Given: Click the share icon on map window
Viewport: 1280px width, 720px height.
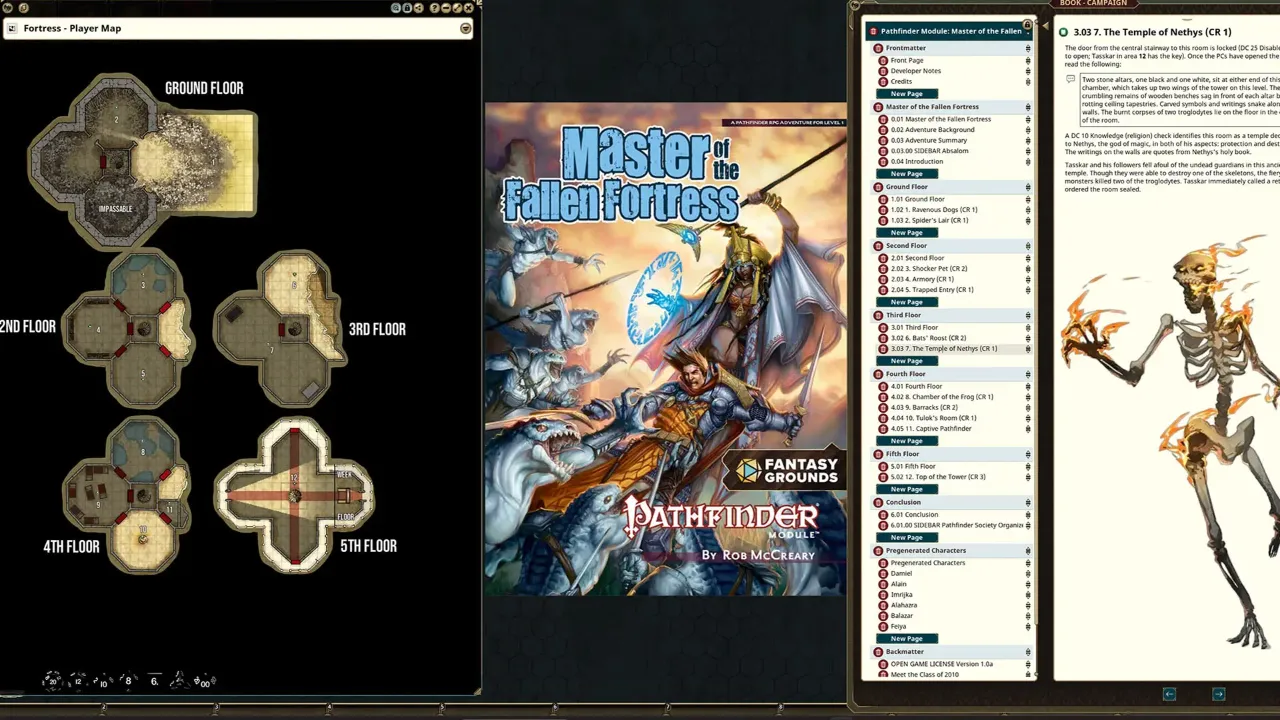Looking at the screenshot, I should (x=418, y=8).
